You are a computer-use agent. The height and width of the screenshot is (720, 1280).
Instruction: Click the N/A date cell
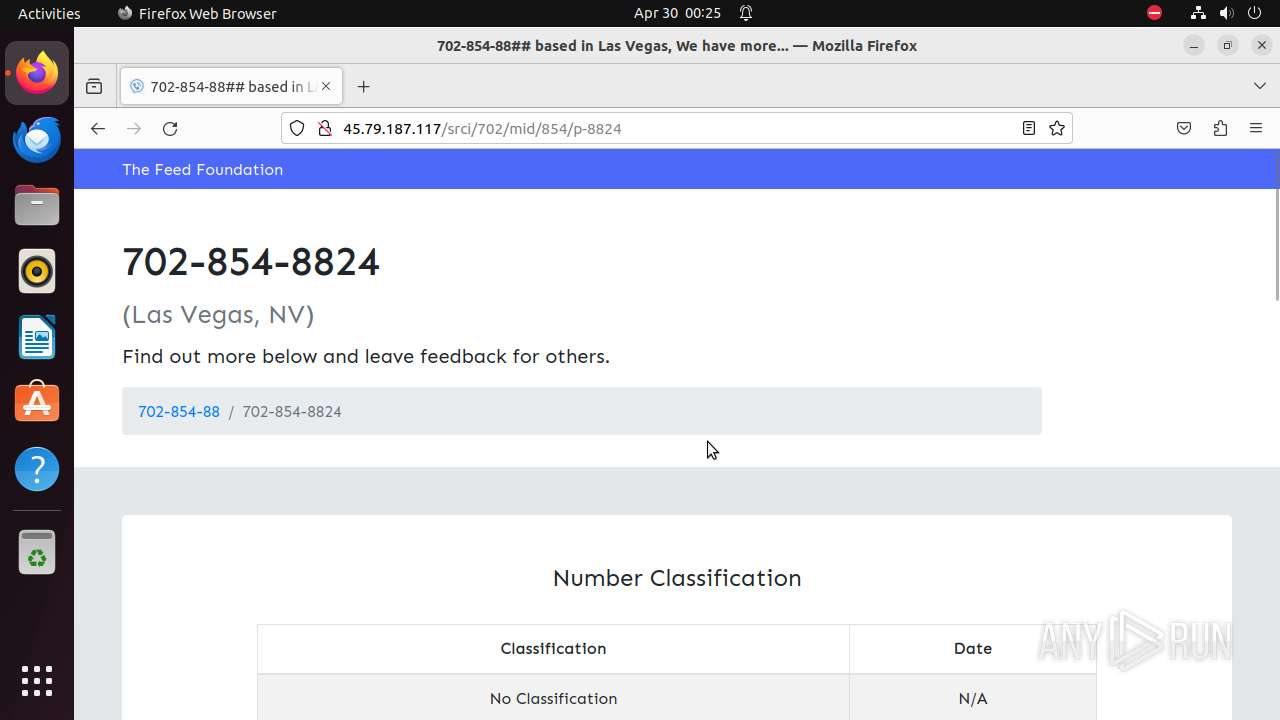(x=973, y=698)
